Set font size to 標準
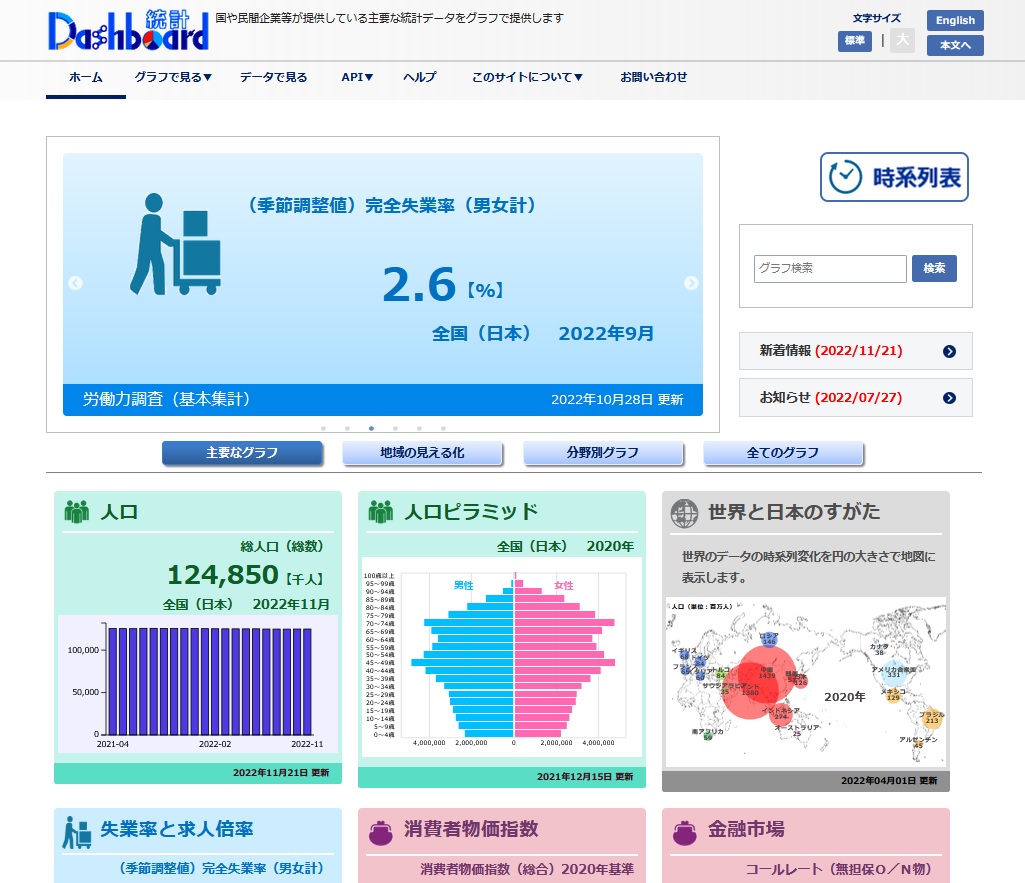Screen dimensions: 1025x883 854,41
